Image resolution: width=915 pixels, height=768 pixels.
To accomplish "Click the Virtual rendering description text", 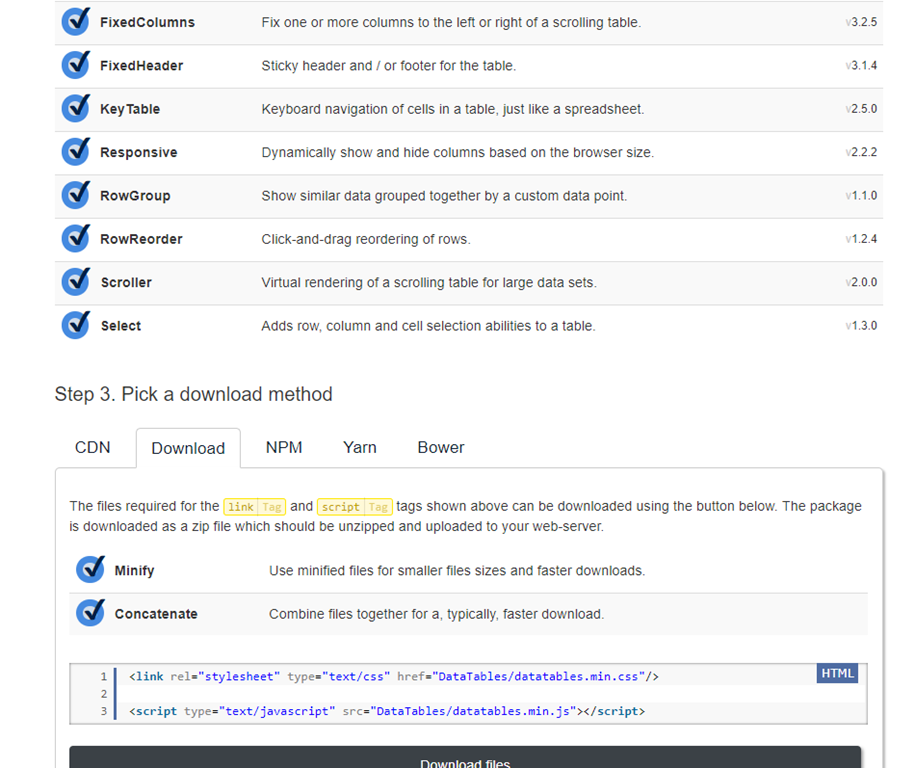I will click(x=429, y=282).
